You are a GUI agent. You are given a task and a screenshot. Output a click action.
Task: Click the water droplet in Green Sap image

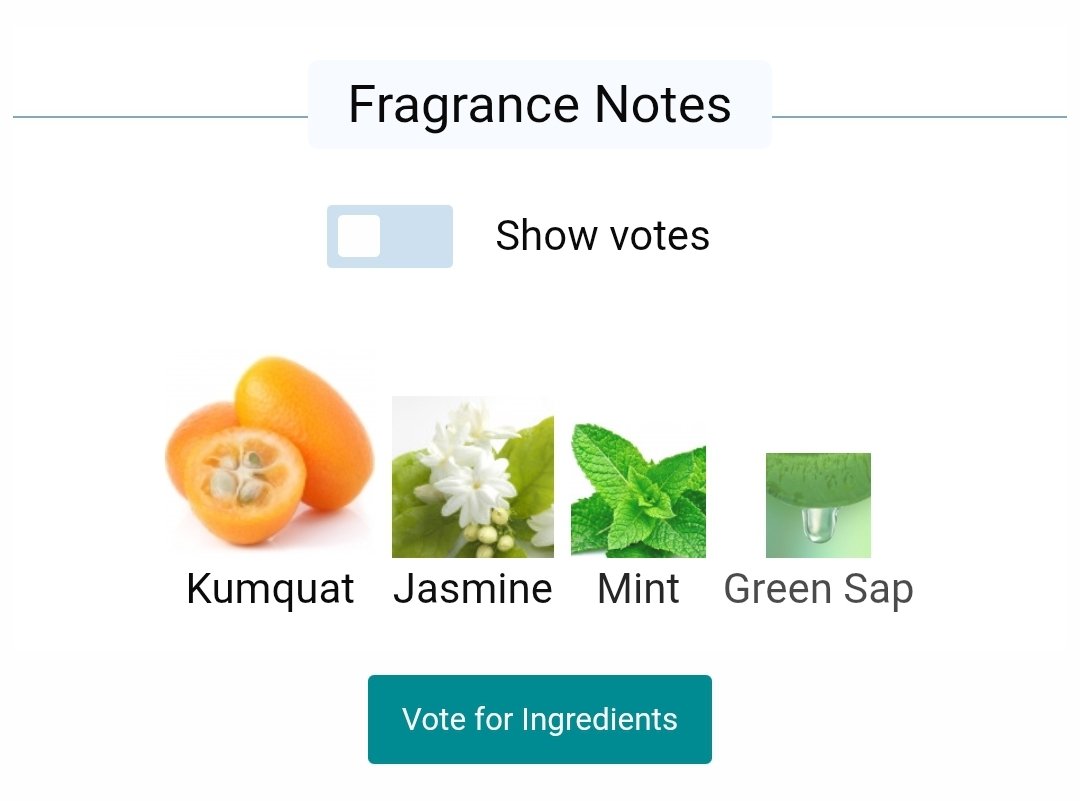819,524
